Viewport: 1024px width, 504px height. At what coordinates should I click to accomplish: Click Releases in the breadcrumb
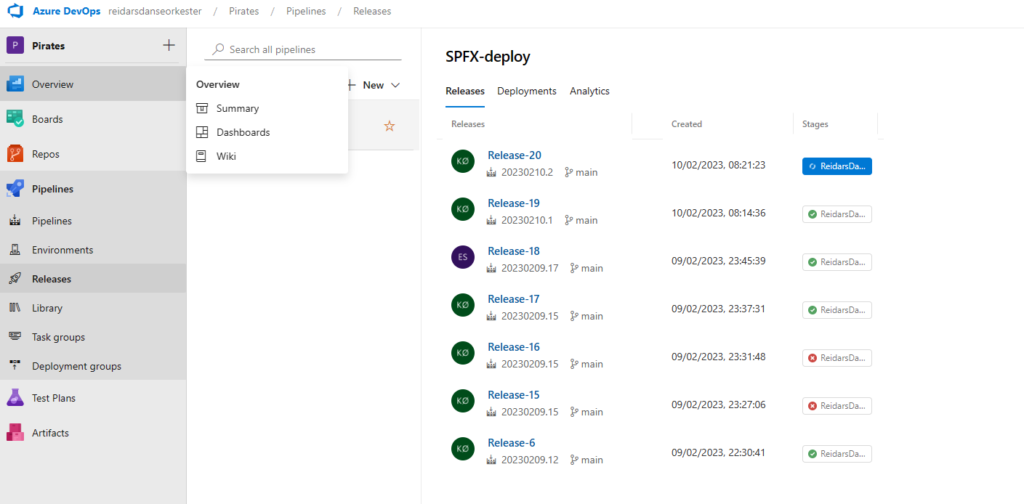[372, 12]
